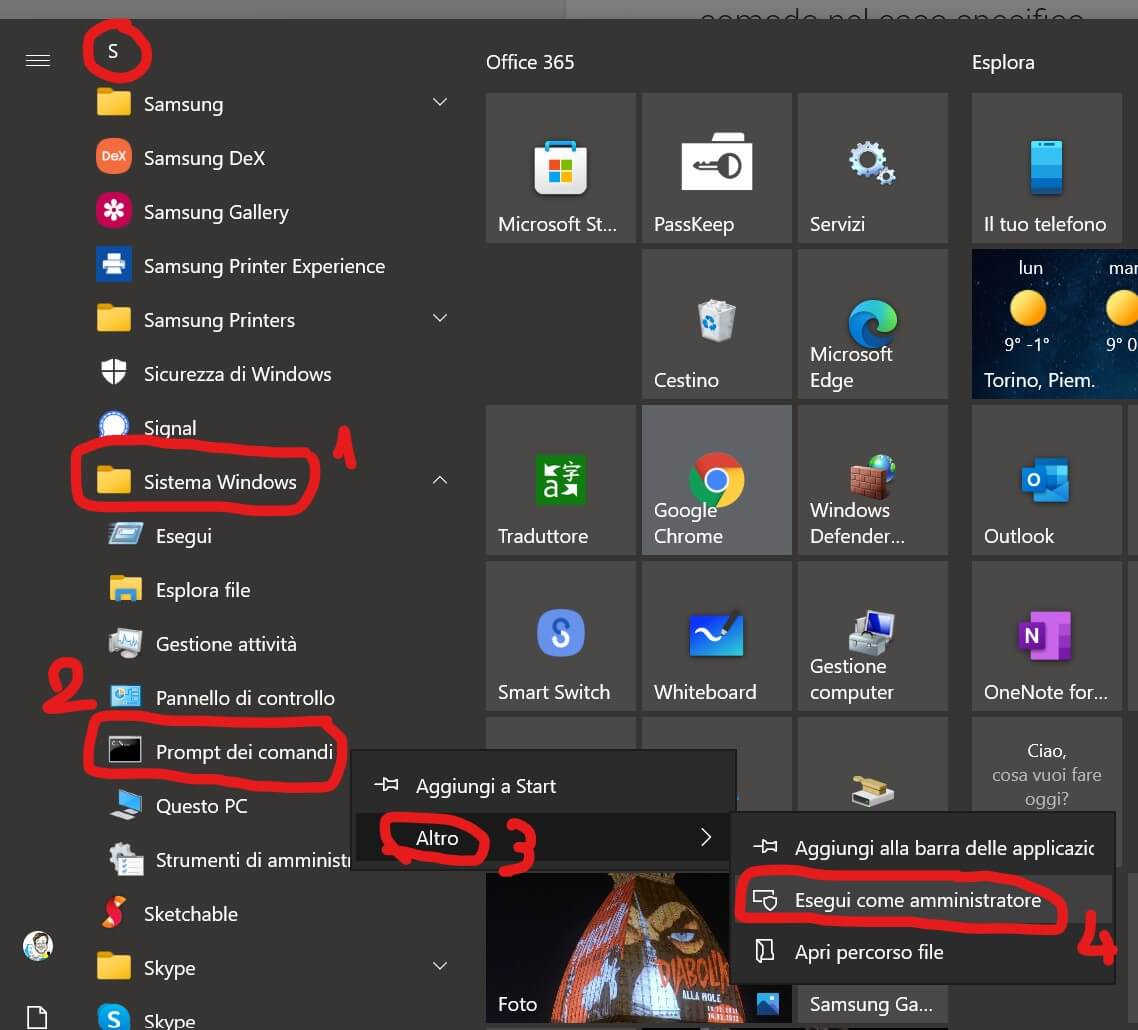This screenshot has height=1030, width=1138.
Task: Open the Outlook tile
Action: tap(1046, 480)
